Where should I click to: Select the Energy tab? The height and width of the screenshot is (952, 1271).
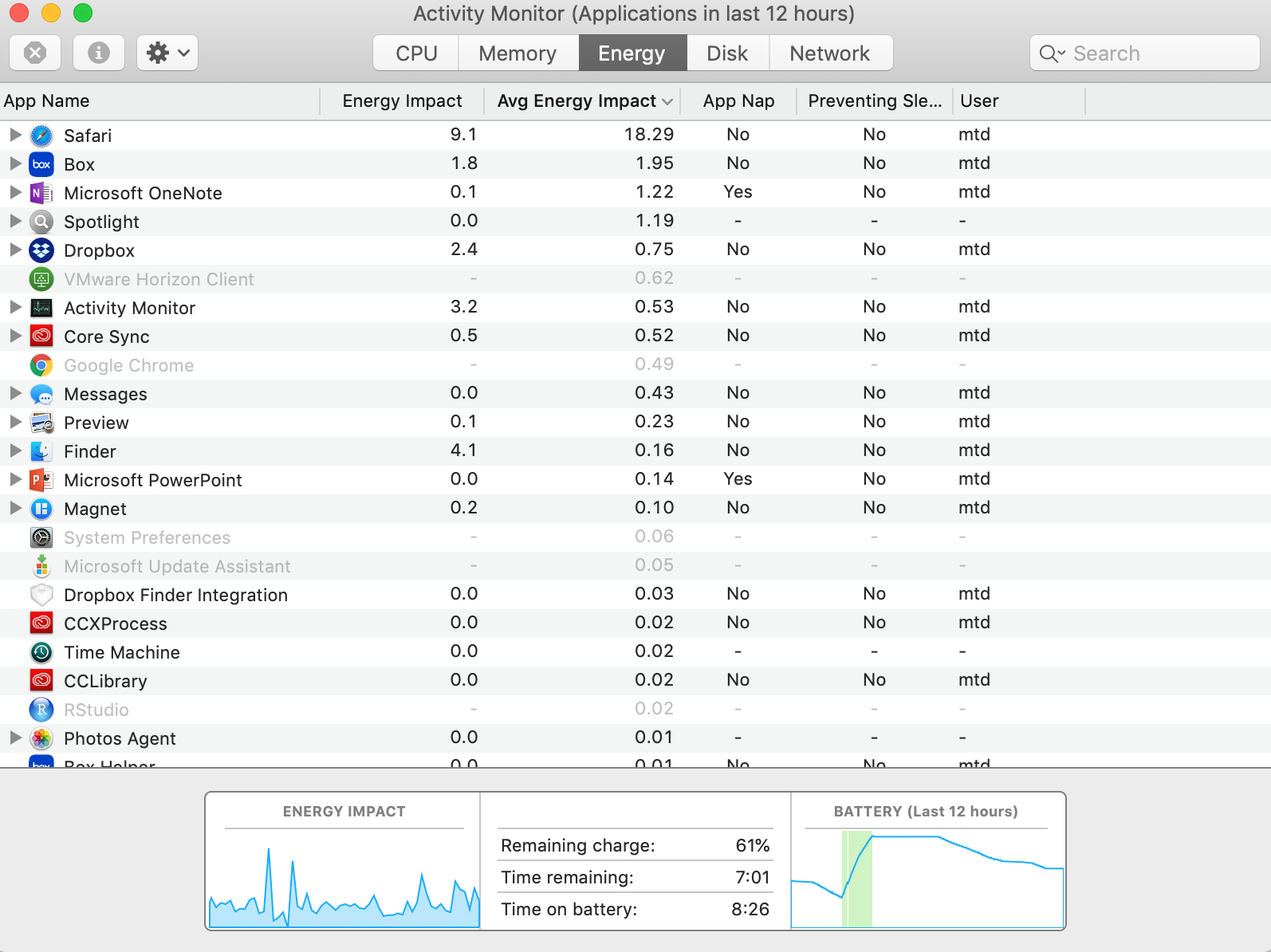[632, 53]
